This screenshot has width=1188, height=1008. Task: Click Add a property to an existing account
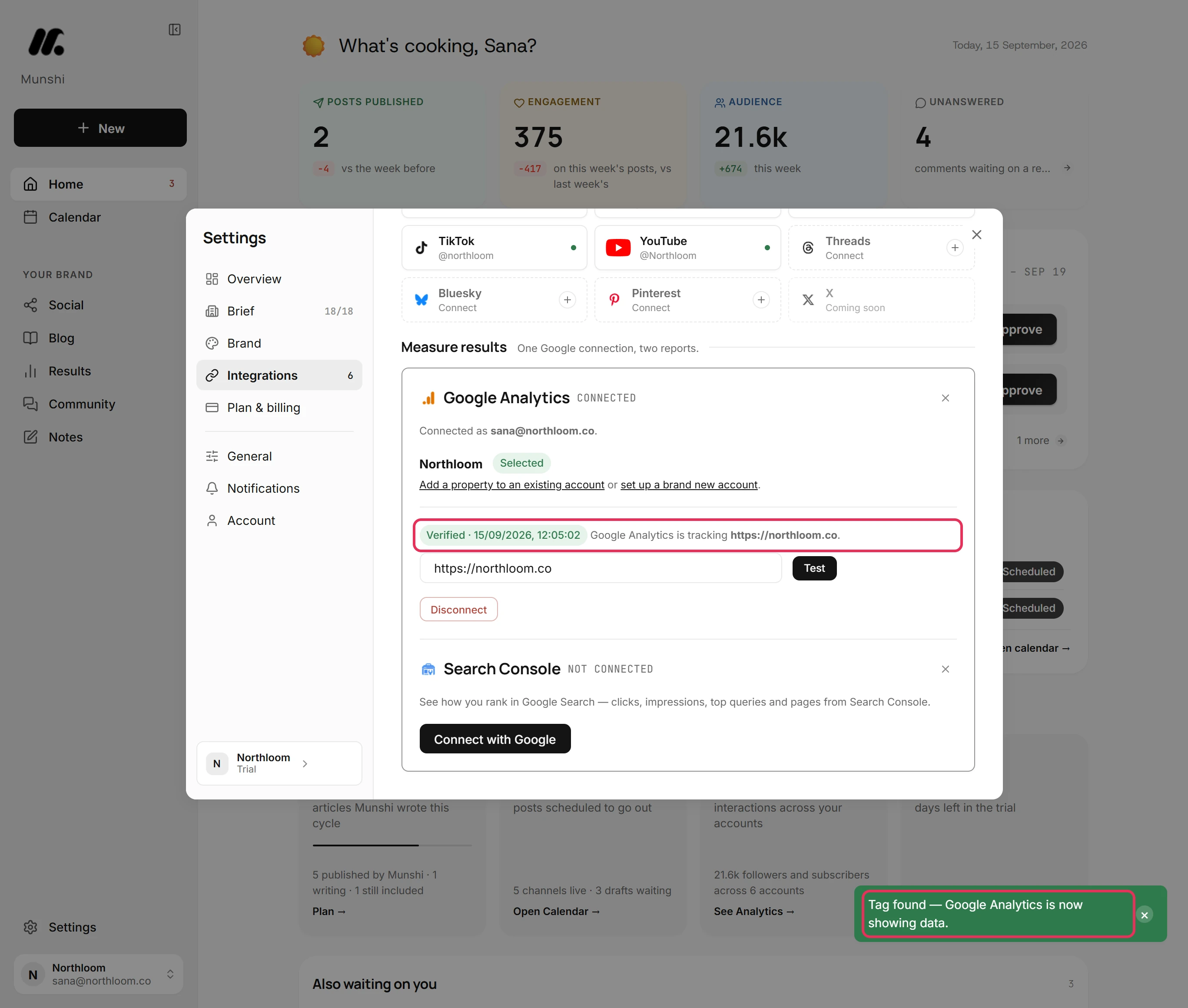point(511,485)
